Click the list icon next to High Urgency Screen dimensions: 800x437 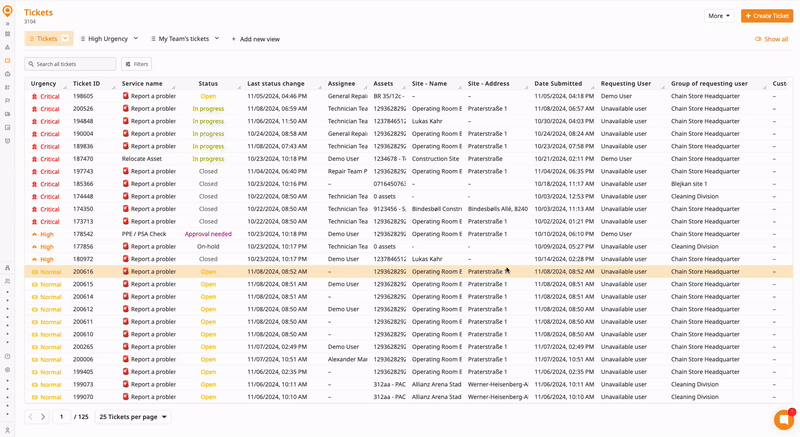(x=83, y=39)
